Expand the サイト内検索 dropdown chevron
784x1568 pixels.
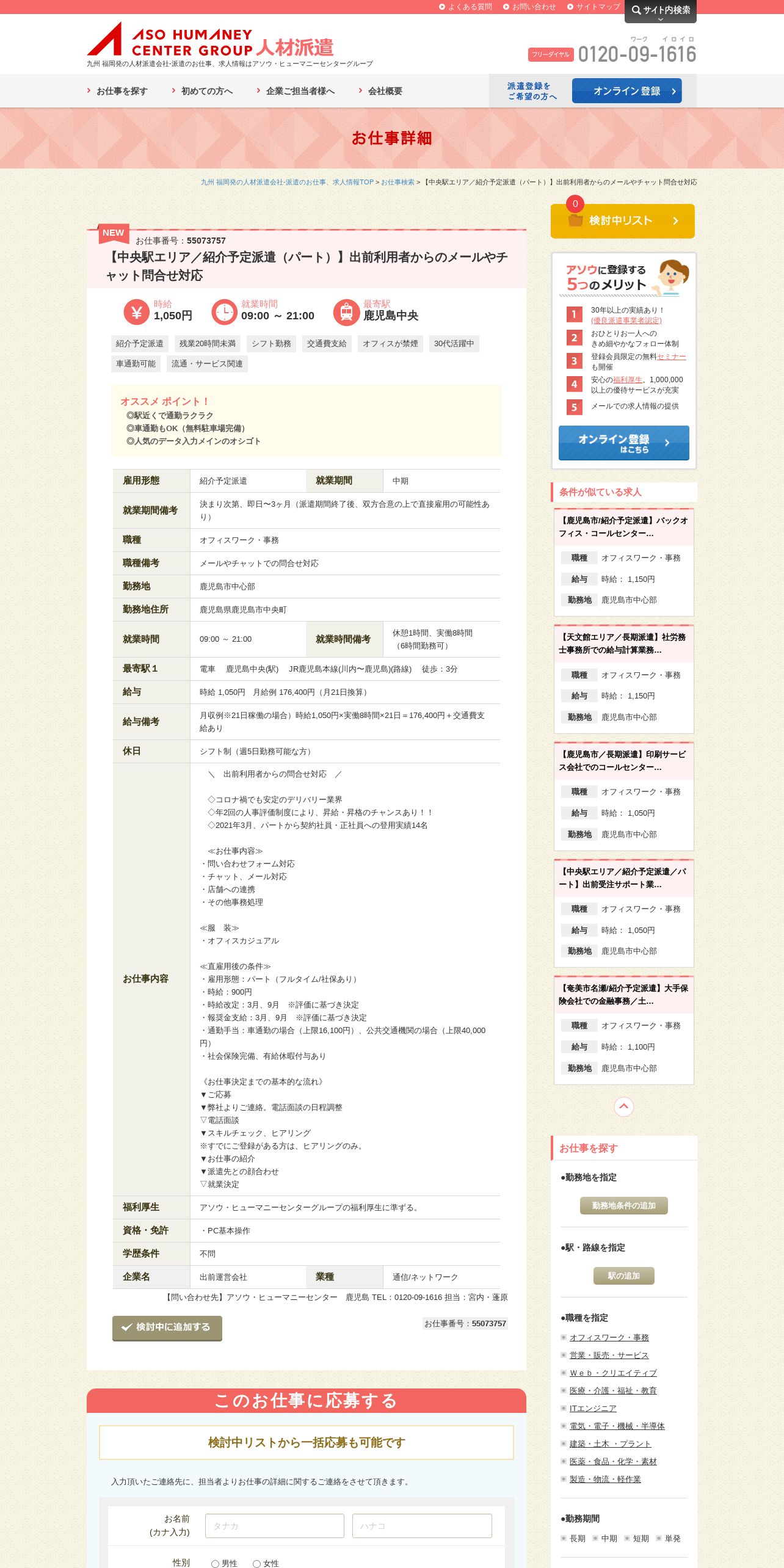(x=660, y=20)
